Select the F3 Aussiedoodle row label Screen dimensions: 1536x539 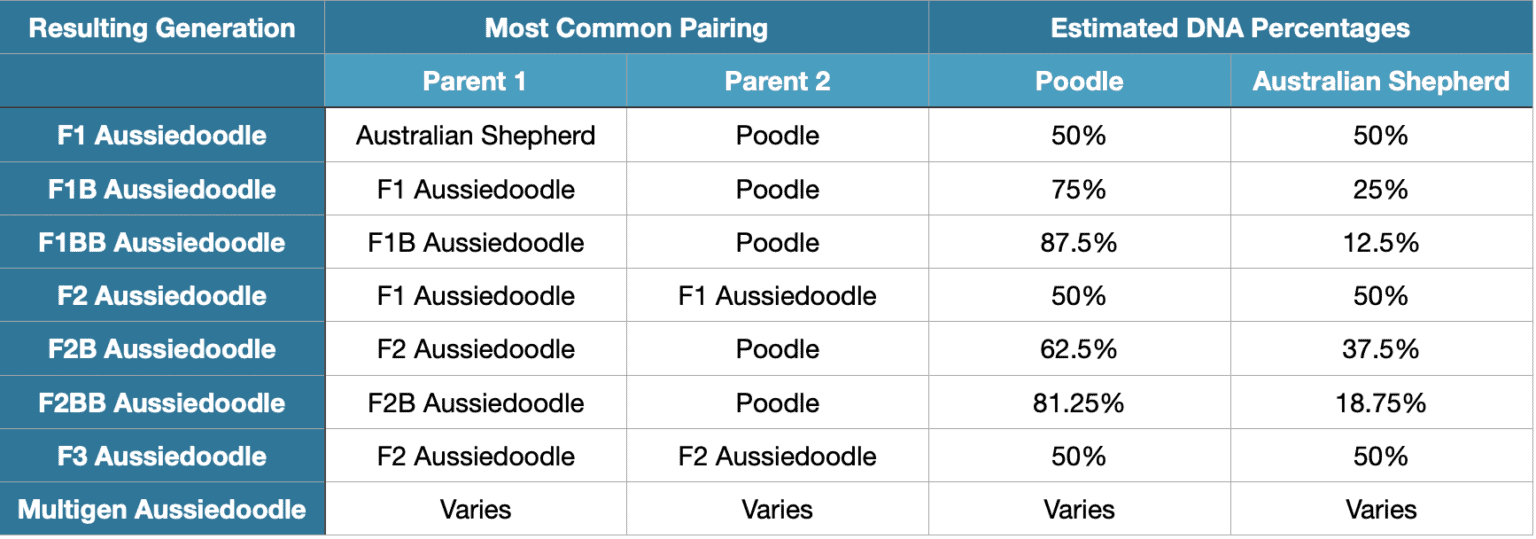162,456
